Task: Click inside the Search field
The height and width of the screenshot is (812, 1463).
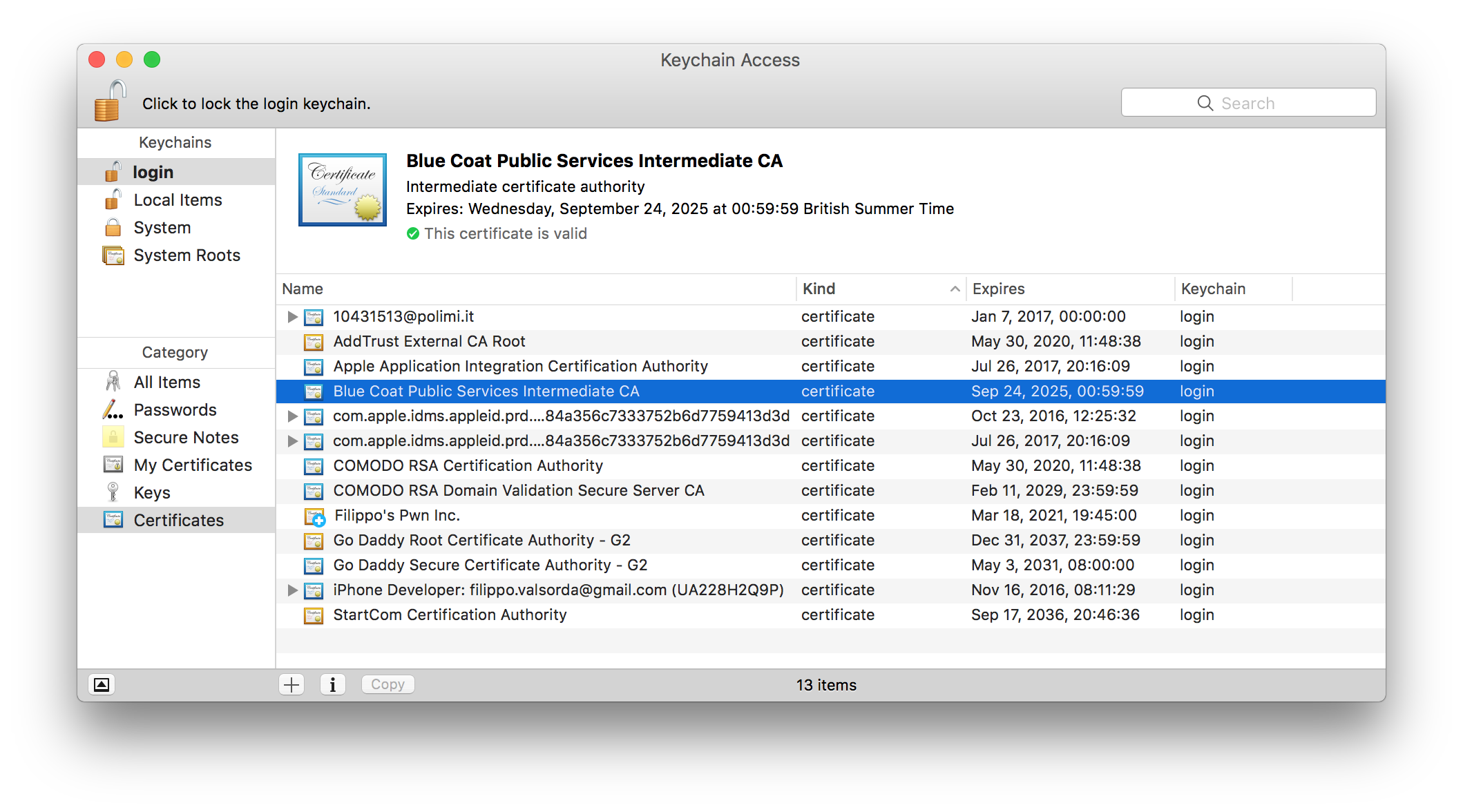Action: [1247, 103]
